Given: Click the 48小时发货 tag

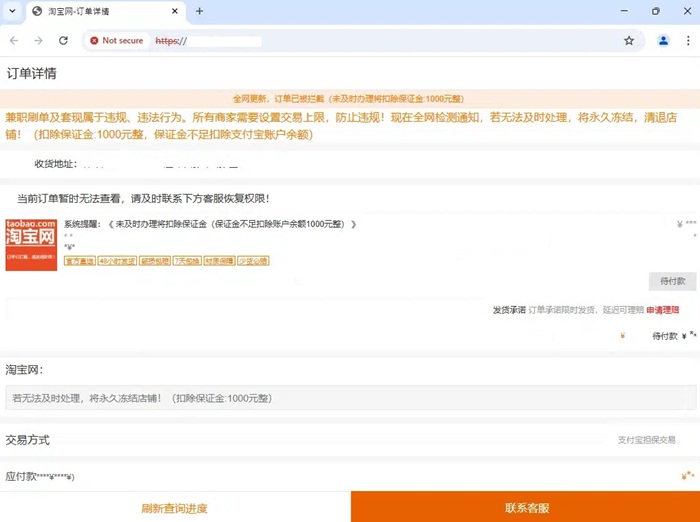Looking at the screenshot, I should 117,261.
